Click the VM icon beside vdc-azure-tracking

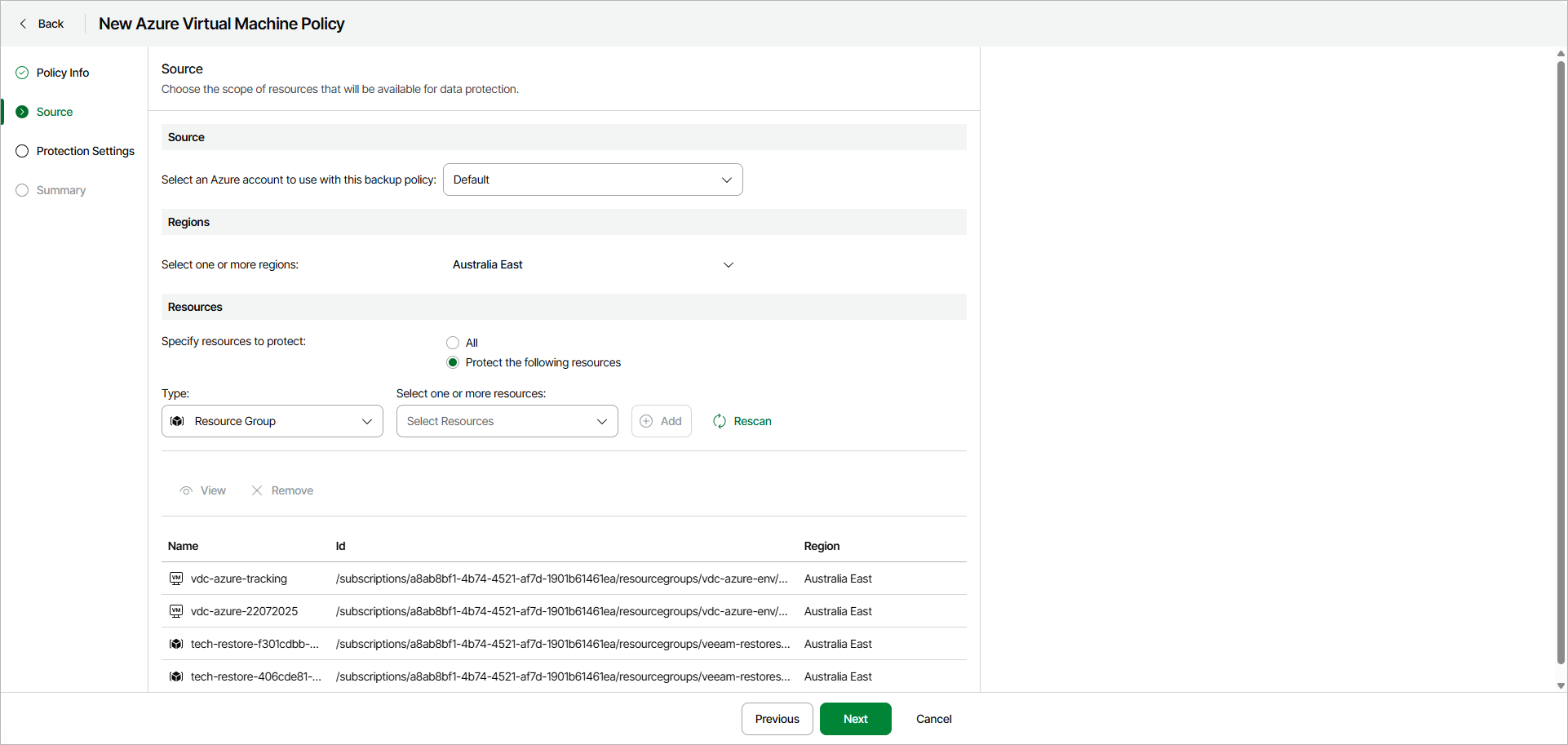(x=176, y=579)
